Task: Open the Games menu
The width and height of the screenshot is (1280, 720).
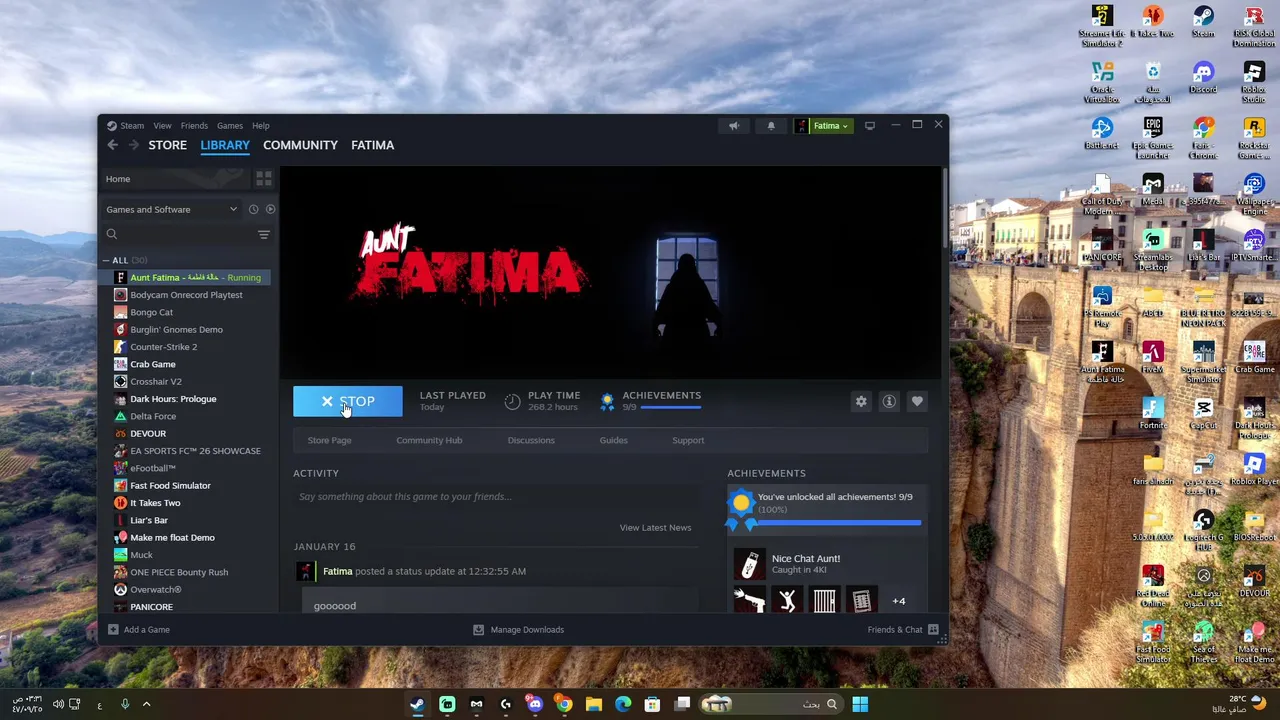Action: (x=230, y=126)
